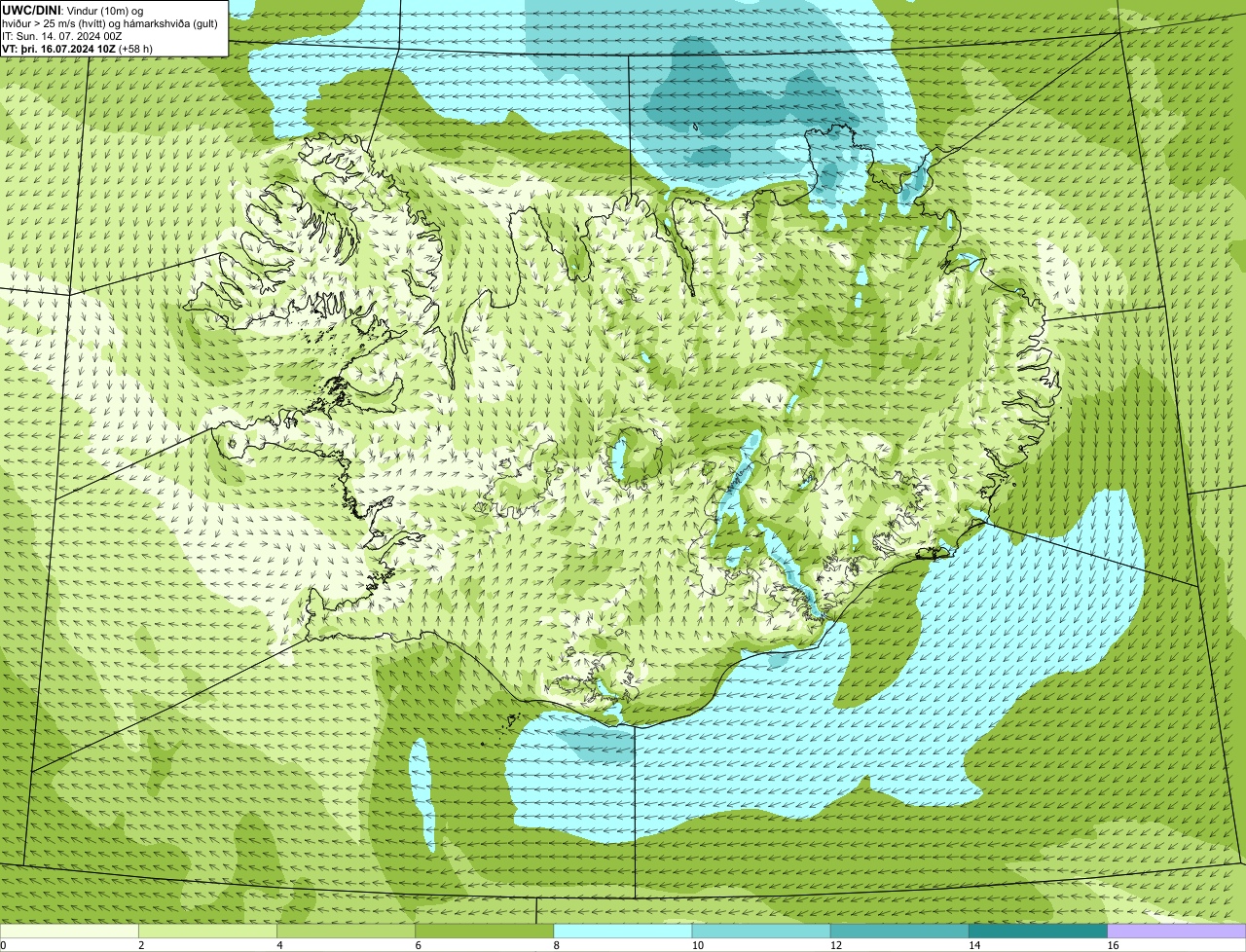Click the '2' label on the color scale
This screenshot has height=952, width=1246.
[x=141, y=945]
